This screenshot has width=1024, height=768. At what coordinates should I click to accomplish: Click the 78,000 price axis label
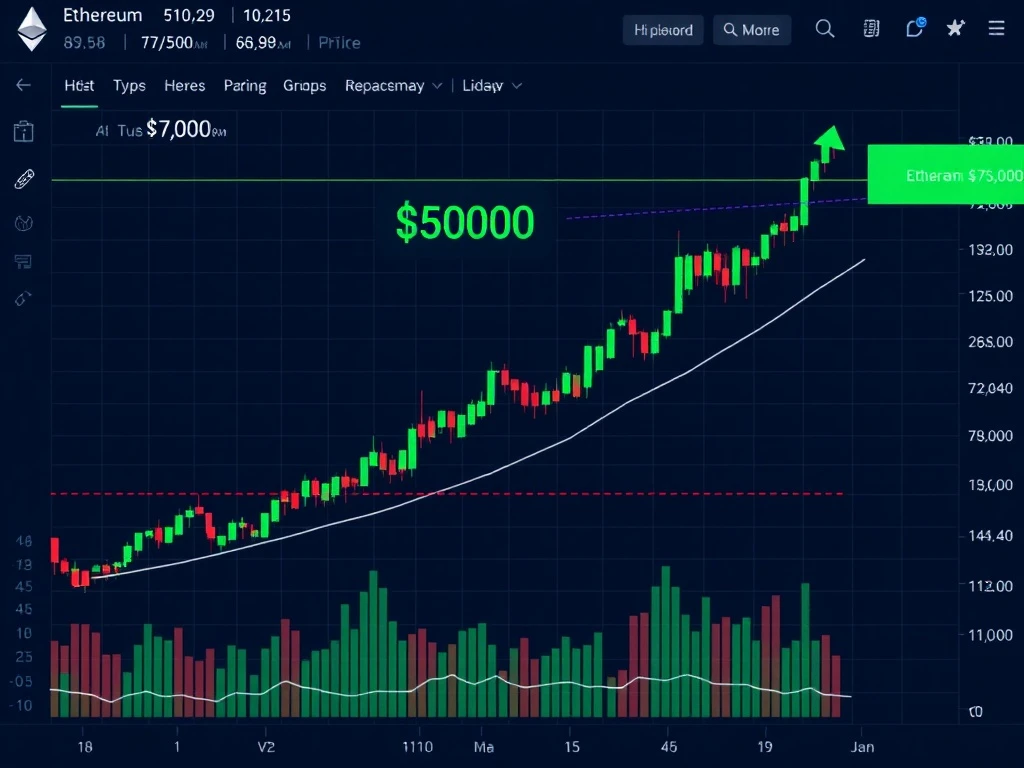[x=991, y=436]
